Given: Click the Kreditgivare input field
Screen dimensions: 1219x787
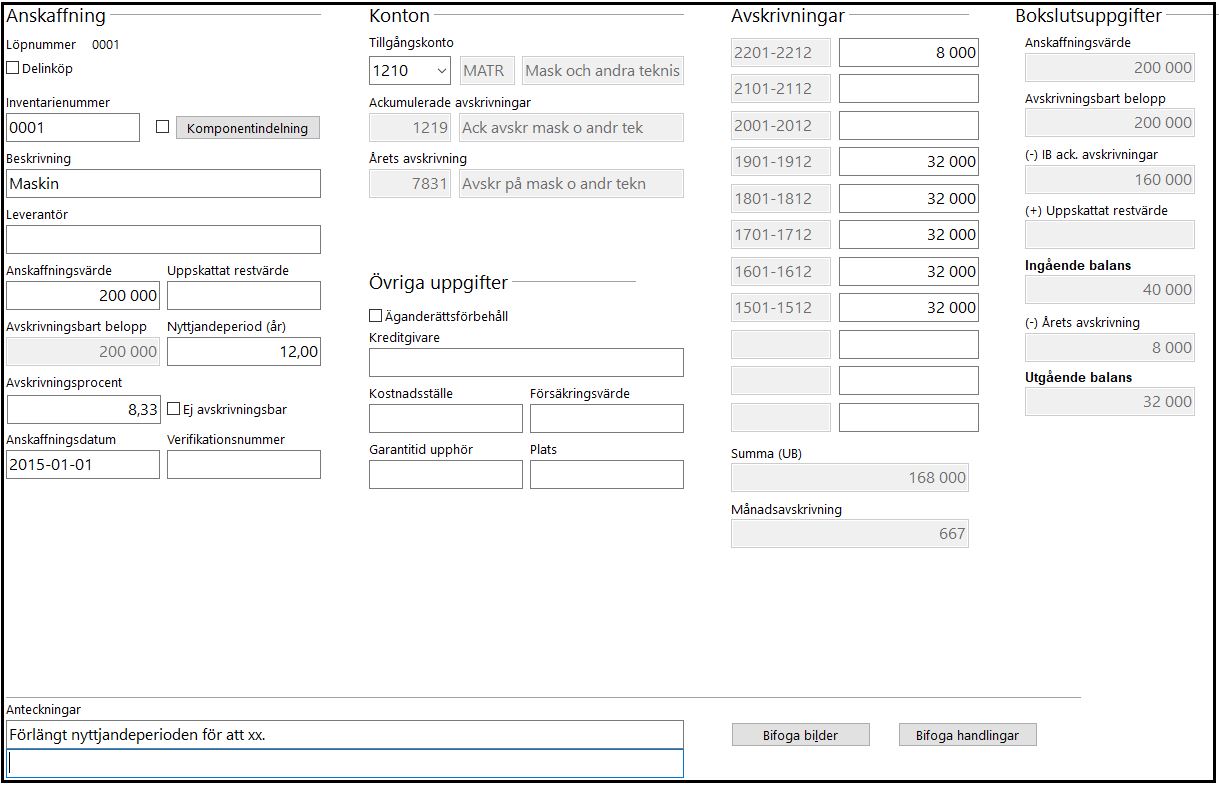Looking at the screenshot, I should 526,362.
